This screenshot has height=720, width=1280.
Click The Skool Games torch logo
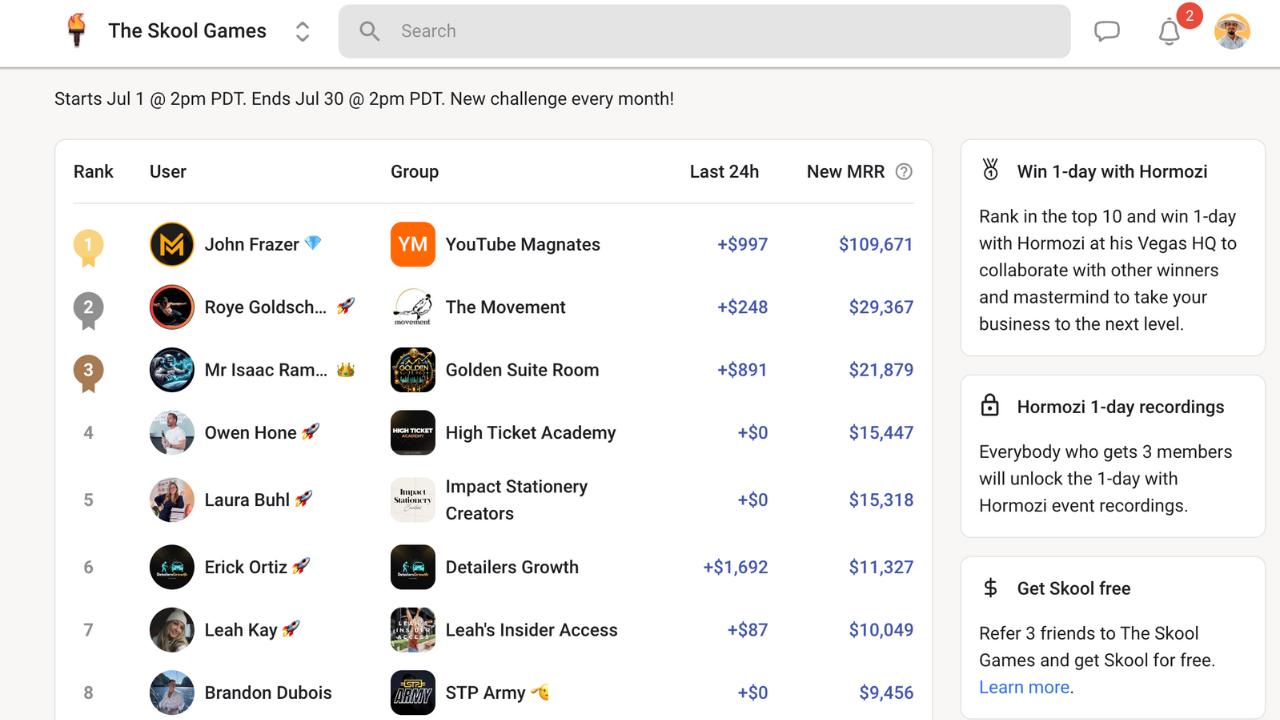coord(77,31)
